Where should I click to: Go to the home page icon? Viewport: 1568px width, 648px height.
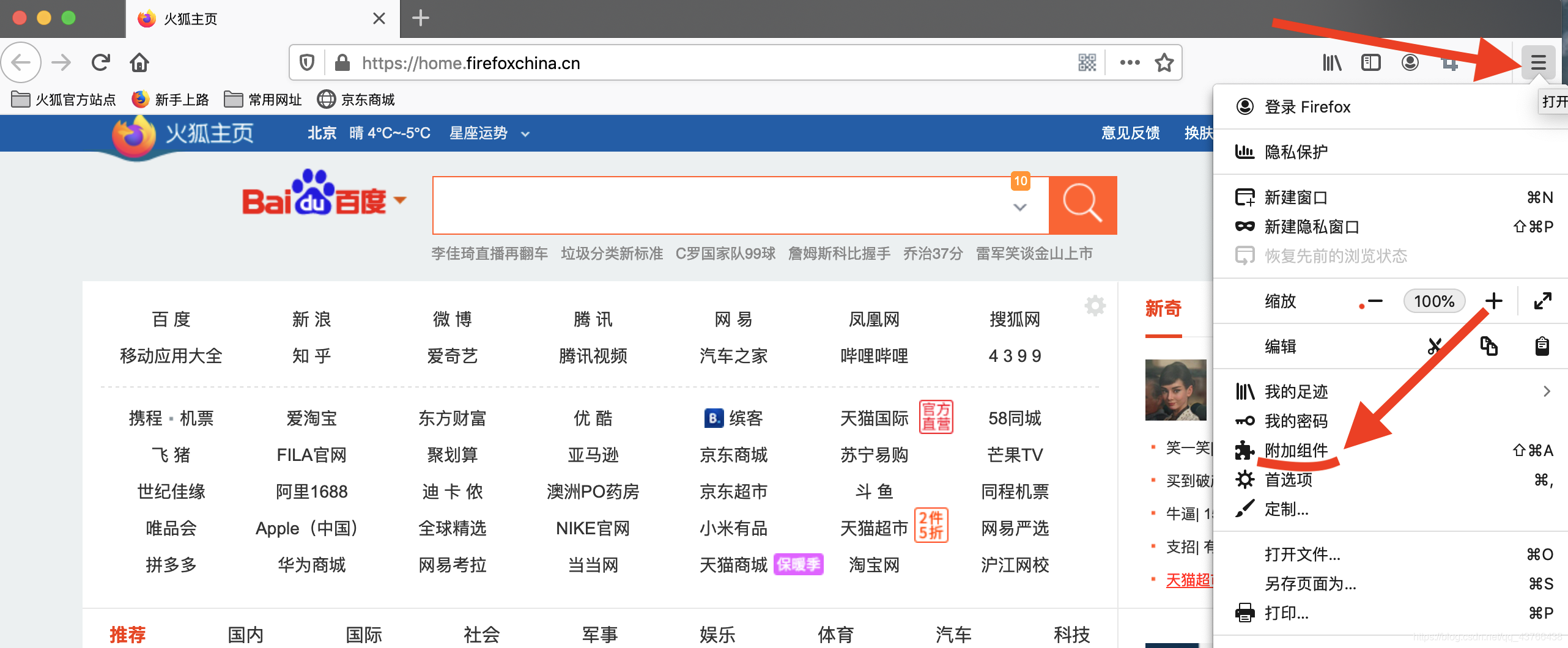tap(139, 62)
